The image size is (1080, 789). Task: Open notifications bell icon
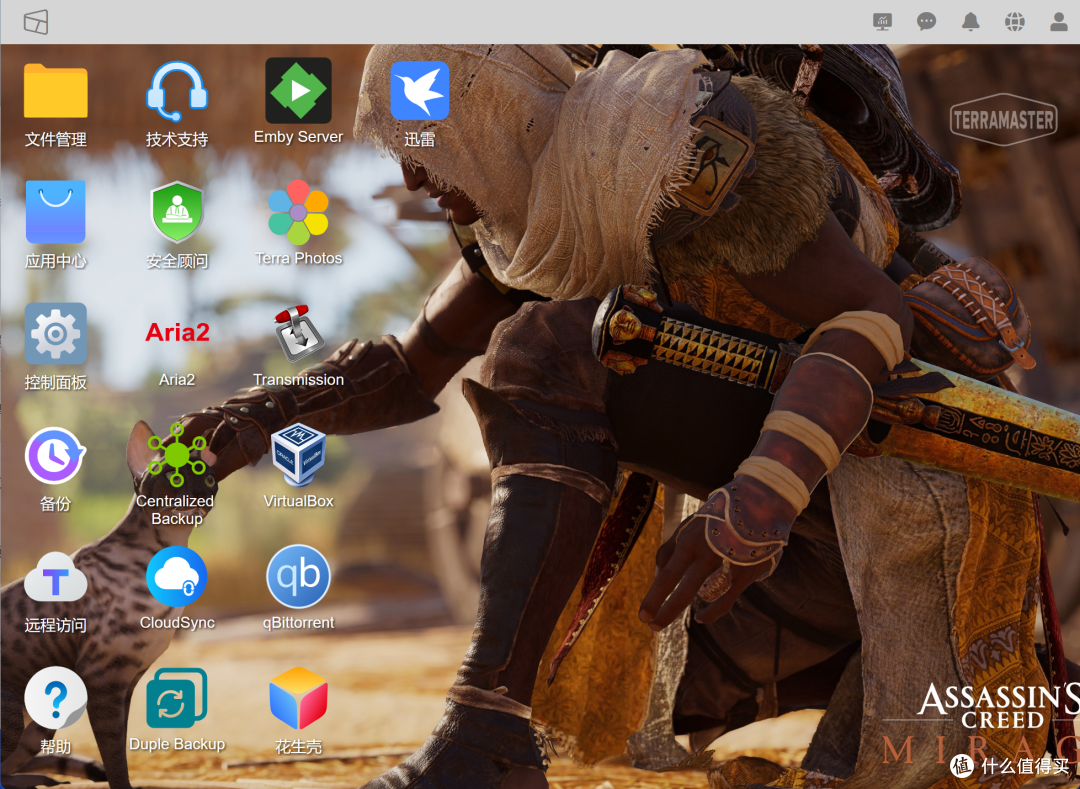pos(970,22)
